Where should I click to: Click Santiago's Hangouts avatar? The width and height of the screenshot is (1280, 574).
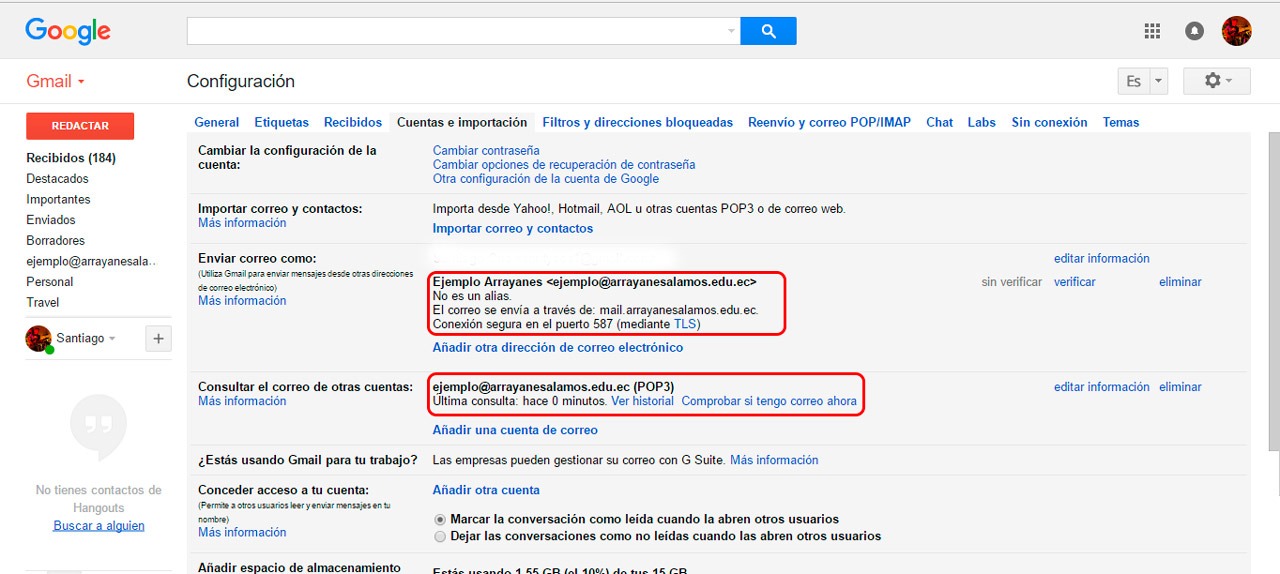pos(38,338)
